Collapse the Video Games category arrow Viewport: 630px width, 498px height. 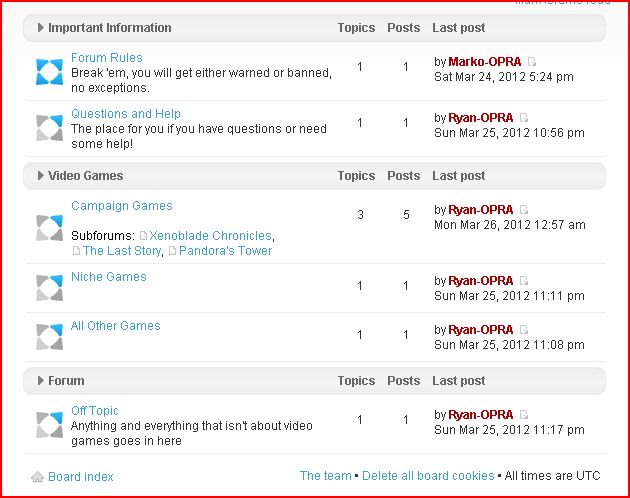click(41, 176)
